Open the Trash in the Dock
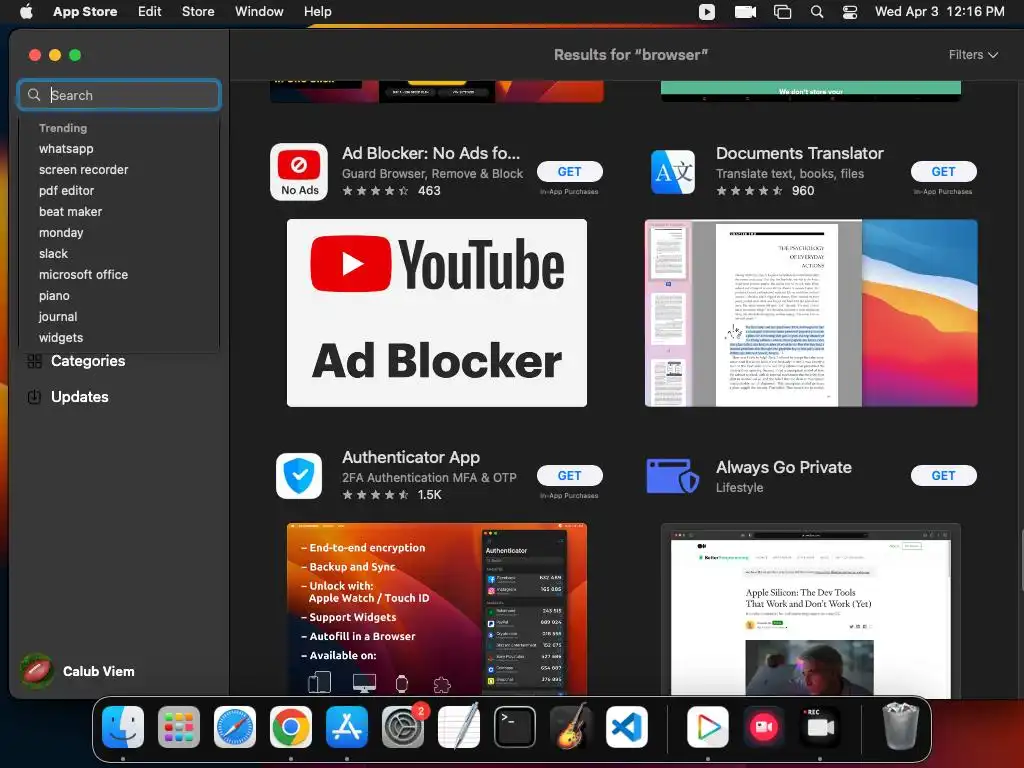The height and width of the screenshot is (768, 1024). [x=901, y=726]
